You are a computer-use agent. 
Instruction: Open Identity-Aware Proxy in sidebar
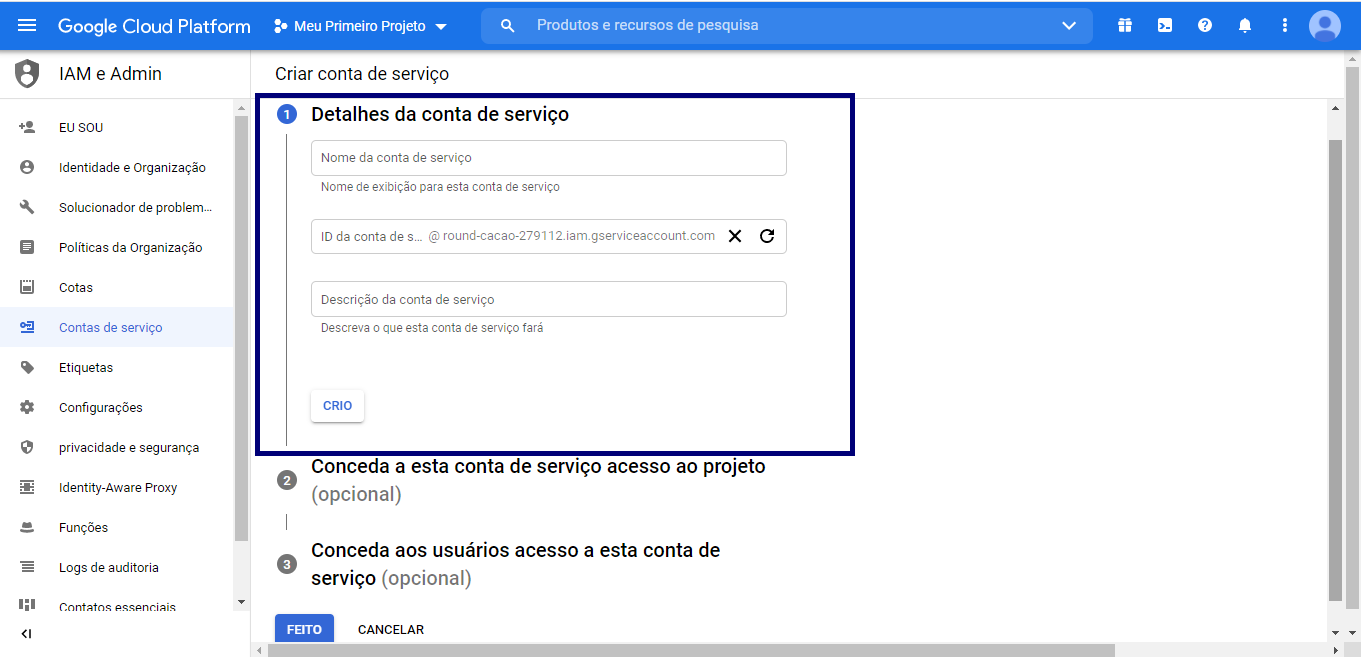pos(117,488)
